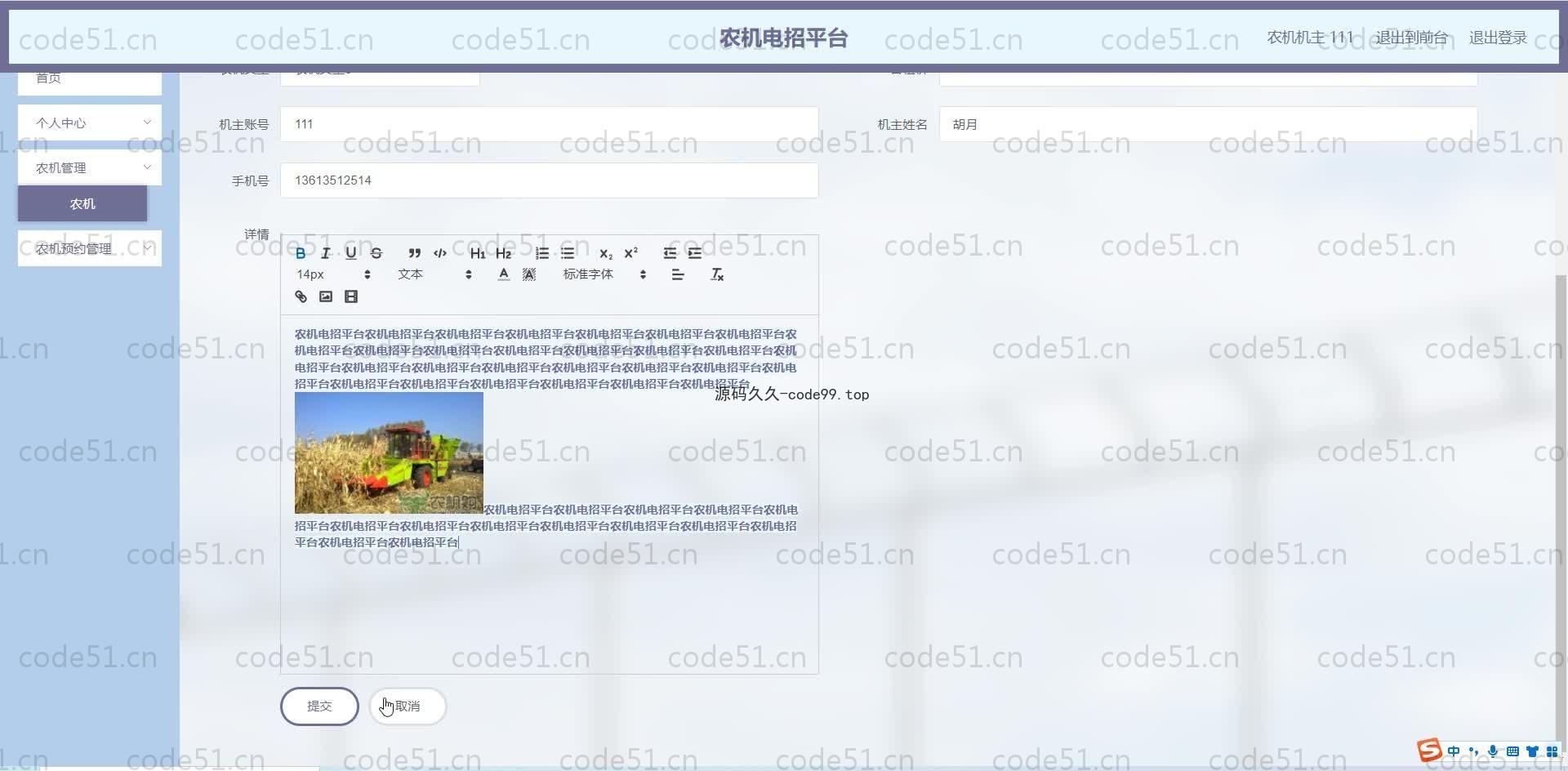
Task: Expand the 农机预约管理 sidebar menu
Action: [x=90, y=248]
